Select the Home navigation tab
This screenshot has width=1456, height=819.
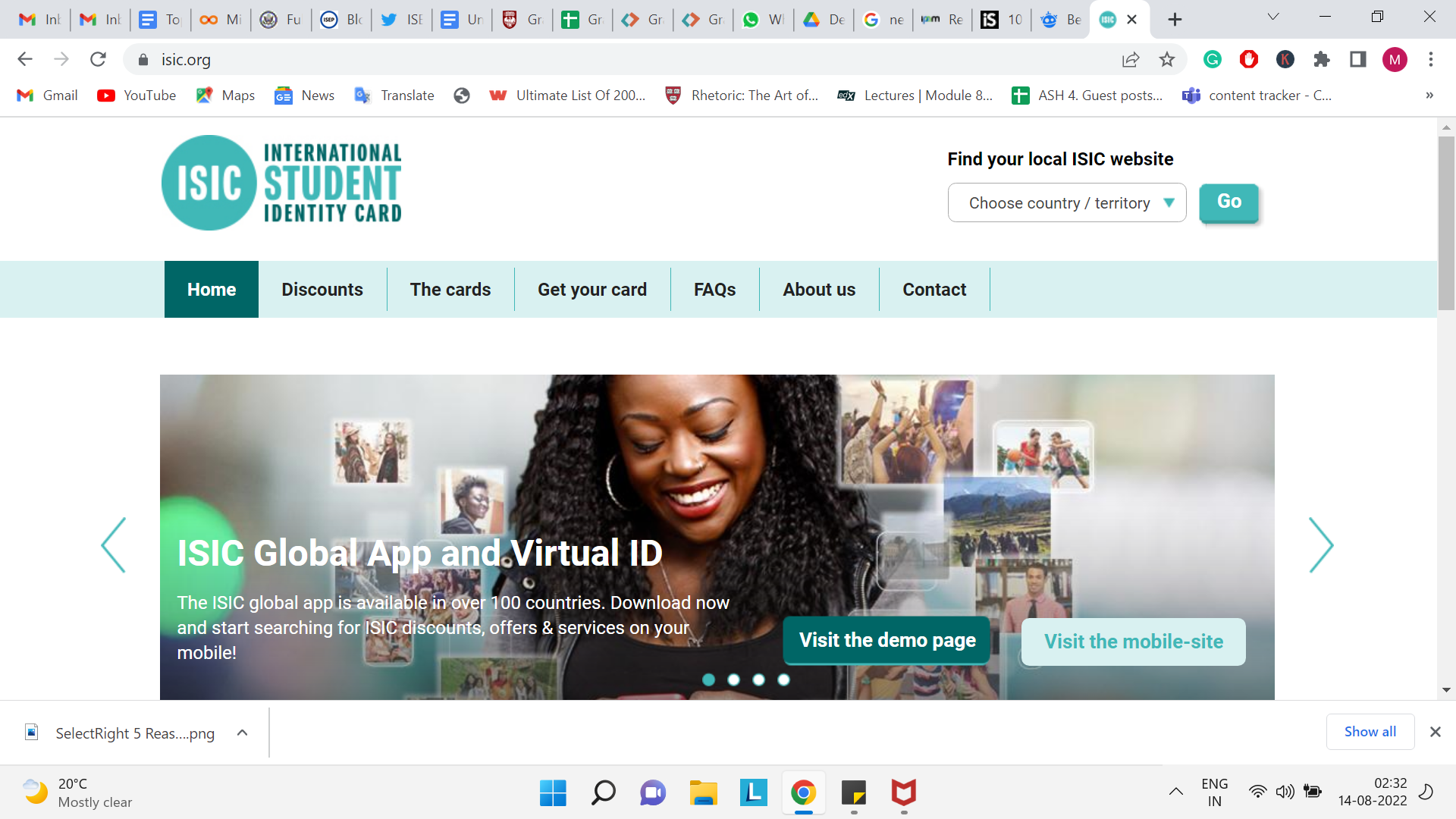click(x=212, y=290)
